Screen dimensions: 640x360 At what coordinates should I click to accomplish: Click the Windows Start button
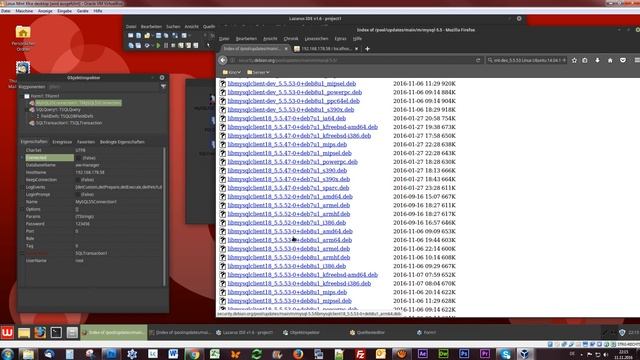point(7,353)
